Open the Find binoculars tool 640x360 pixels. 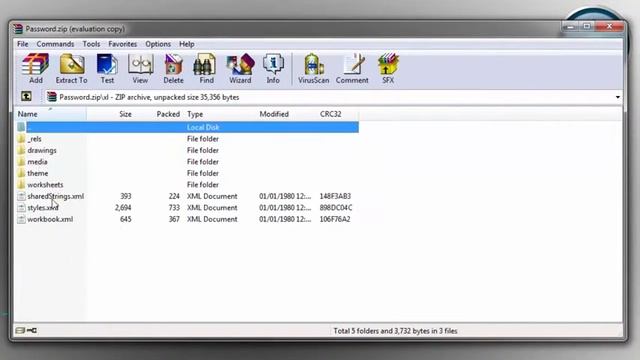point(206,69)
